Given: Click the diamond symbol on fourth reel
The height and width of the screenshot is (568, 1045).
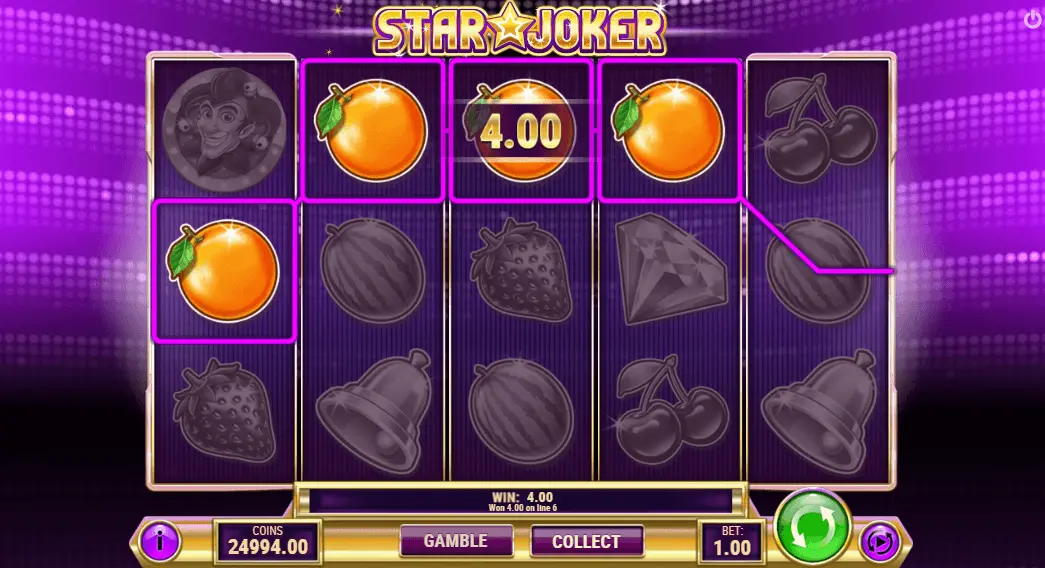Looking at the screenshot, I should point(670,269).
